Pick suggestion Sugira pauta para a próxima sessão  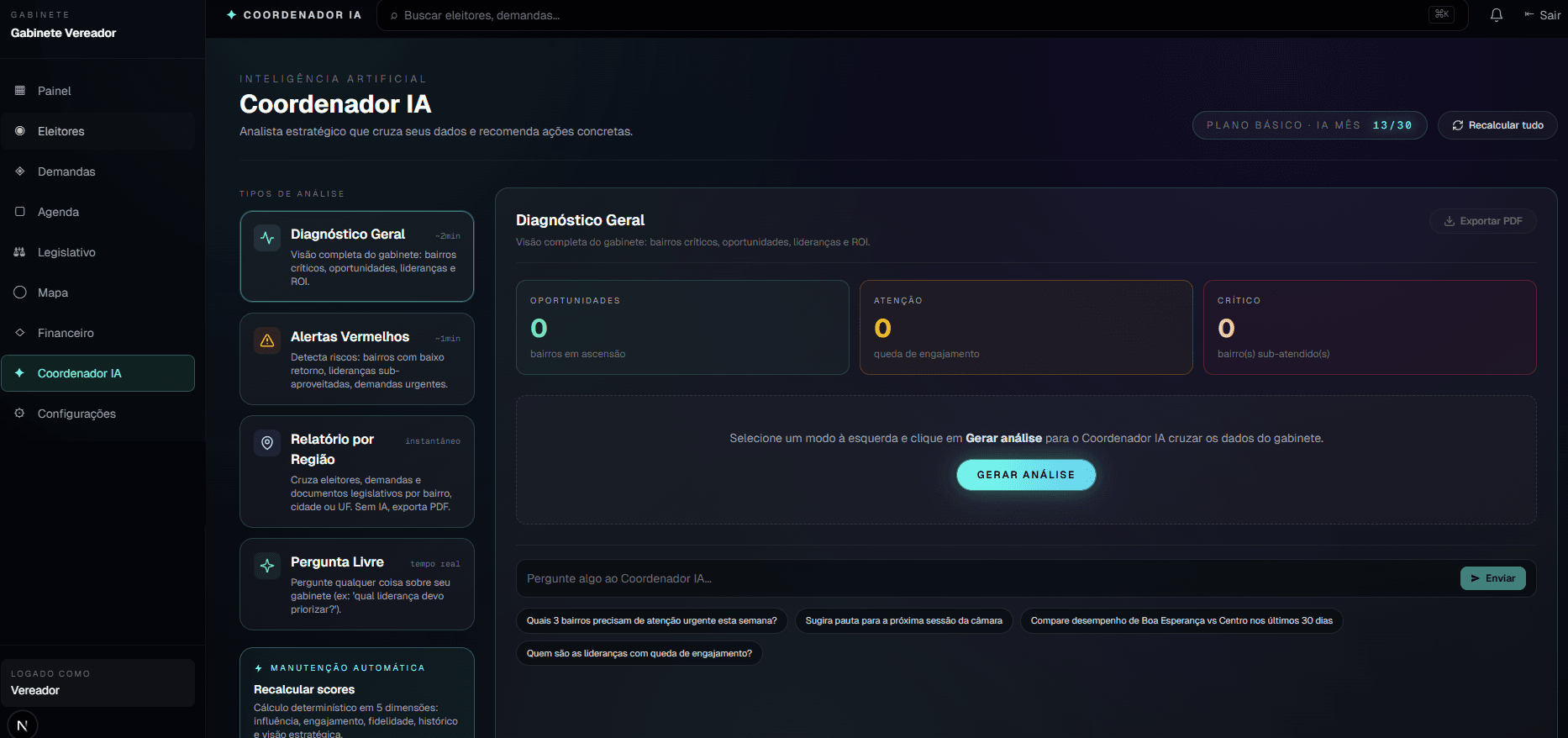(904, 621)
